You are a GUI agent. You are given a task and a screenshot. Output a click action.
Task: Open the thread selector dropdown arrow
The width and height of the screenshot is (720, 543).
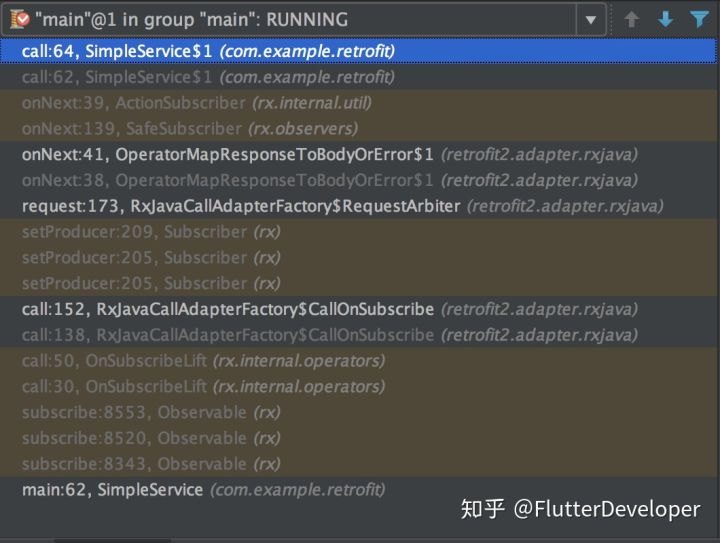[x=591, y=19]
